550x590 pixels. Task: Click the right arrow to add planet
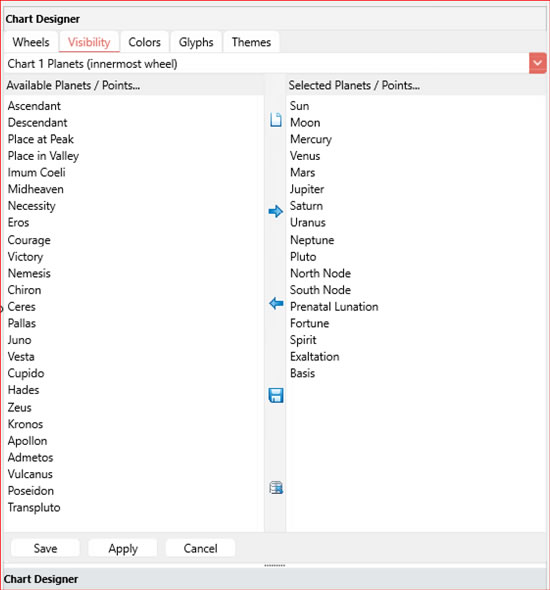[x=275, y=211]
